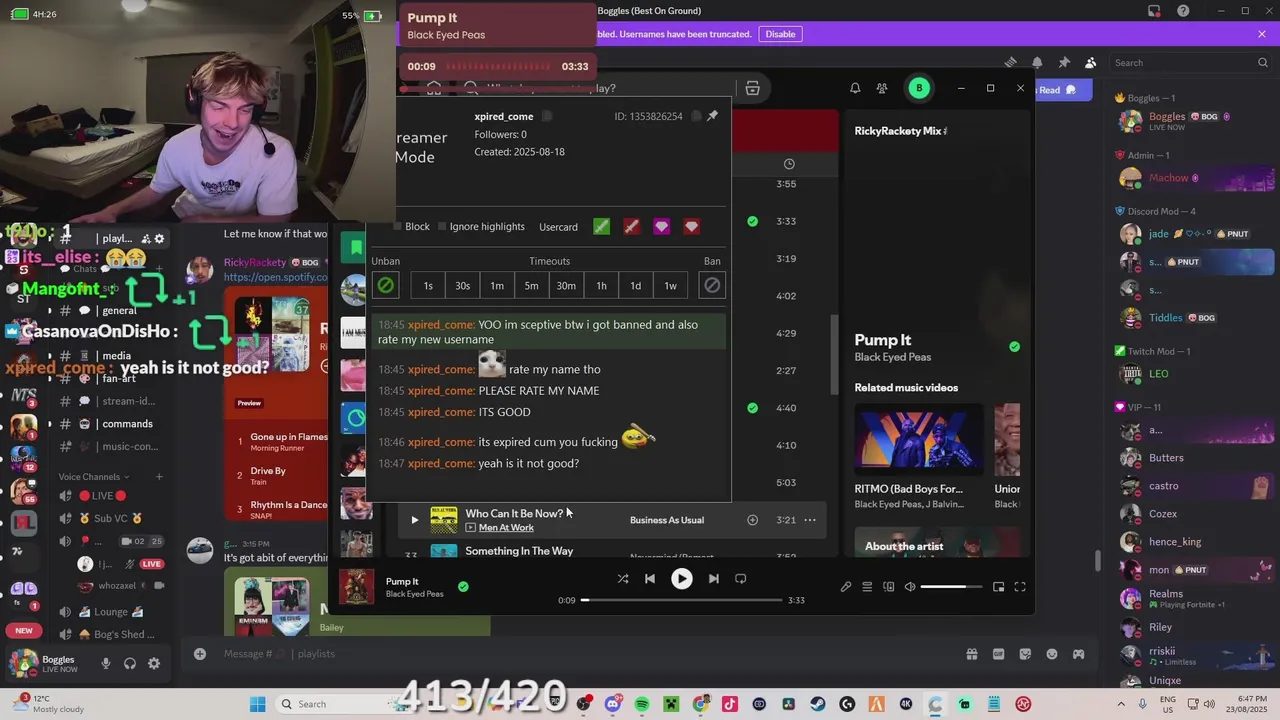Click Disable button in purple Discord banner

point(780,34)
